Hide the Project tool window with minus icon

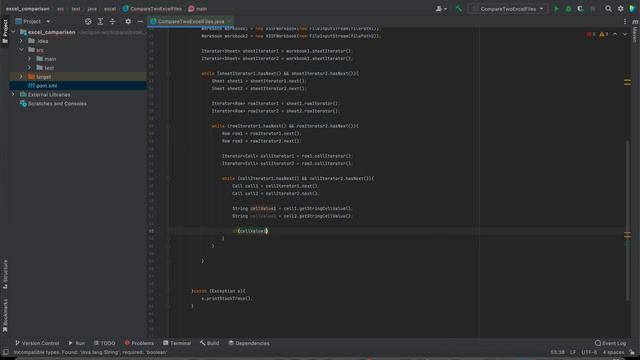(x=140, y=21)
